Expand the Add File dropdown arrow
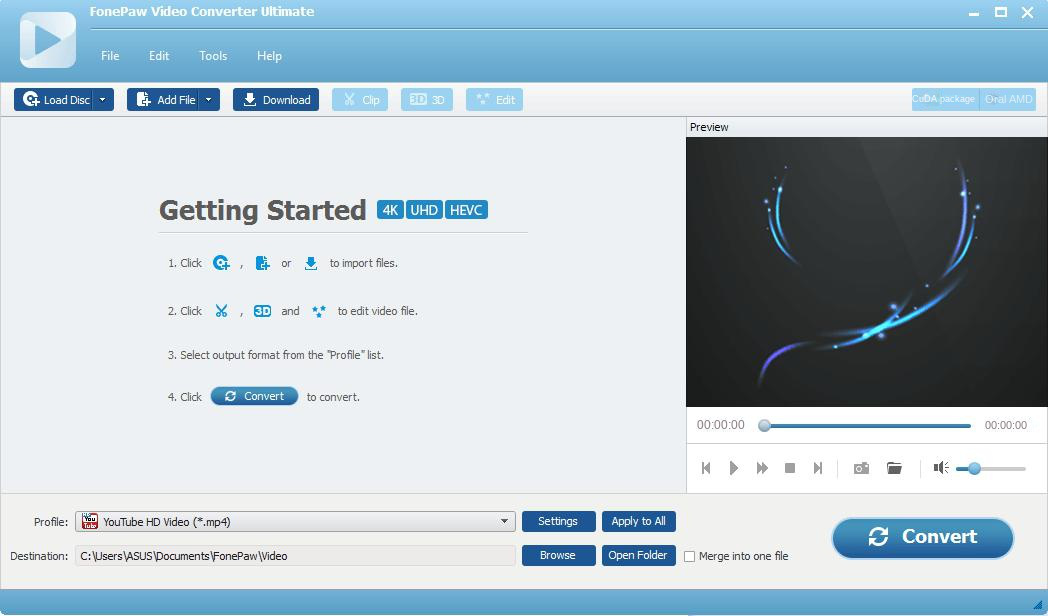Screen dimensions: 1048x616 point(208,99)
